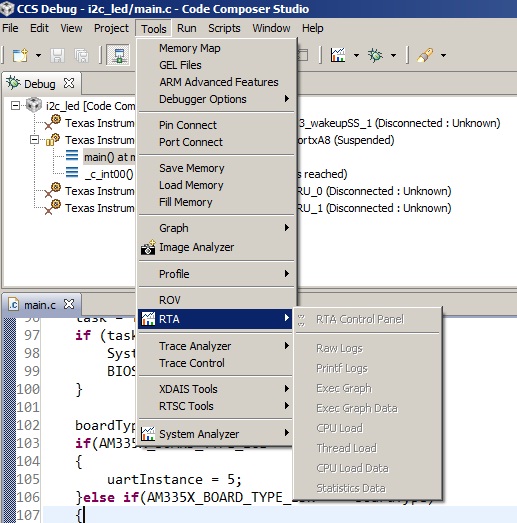Select the highlighted RTA menu entry
517x523 pixels.
(215, 319)
